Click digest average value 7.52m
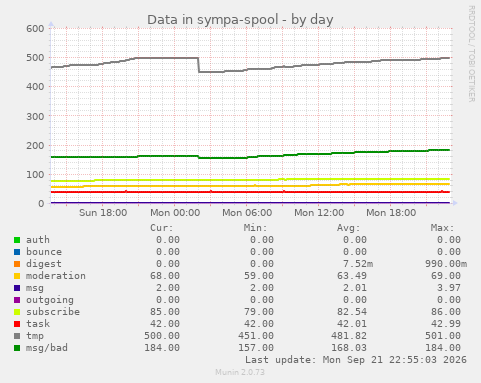The image size is (481, 383). click(358, 264)
